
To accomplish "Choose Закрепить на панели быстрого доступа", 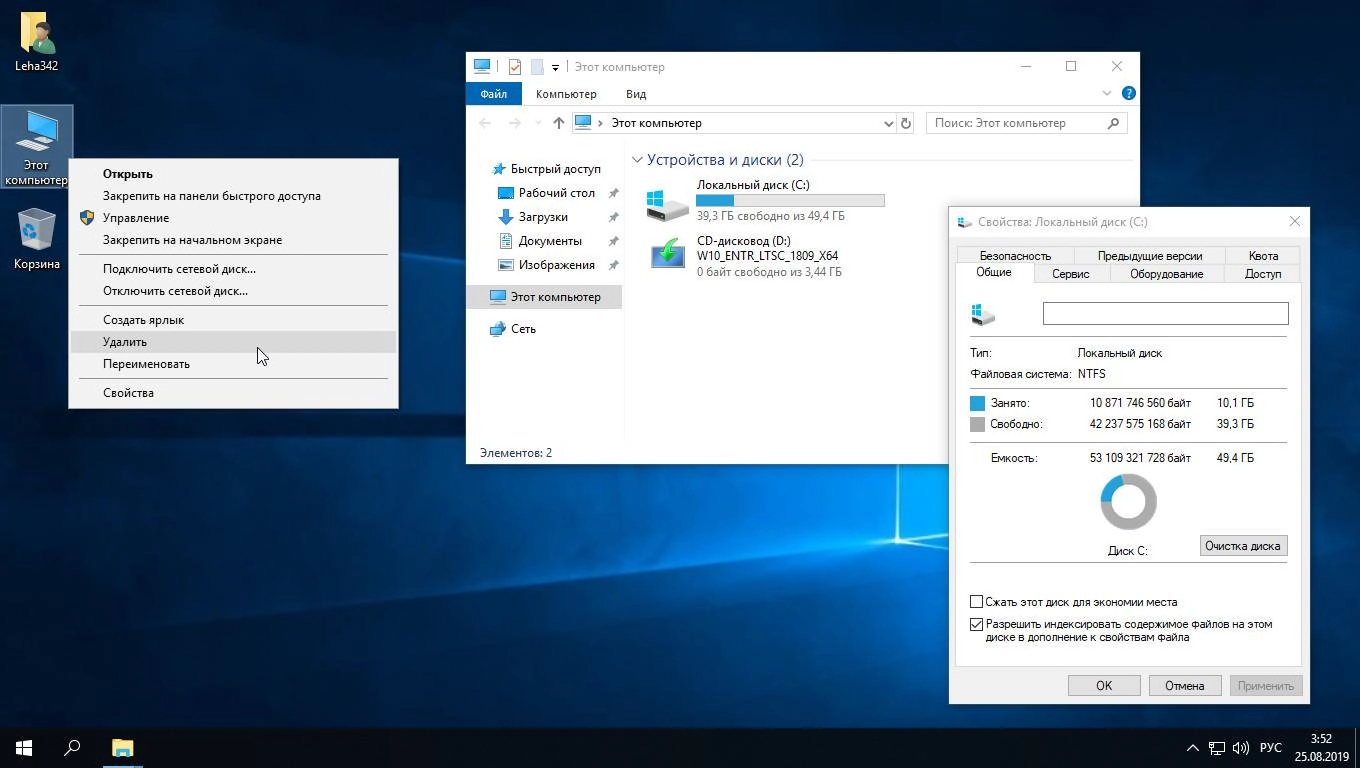I will point(233,196).
